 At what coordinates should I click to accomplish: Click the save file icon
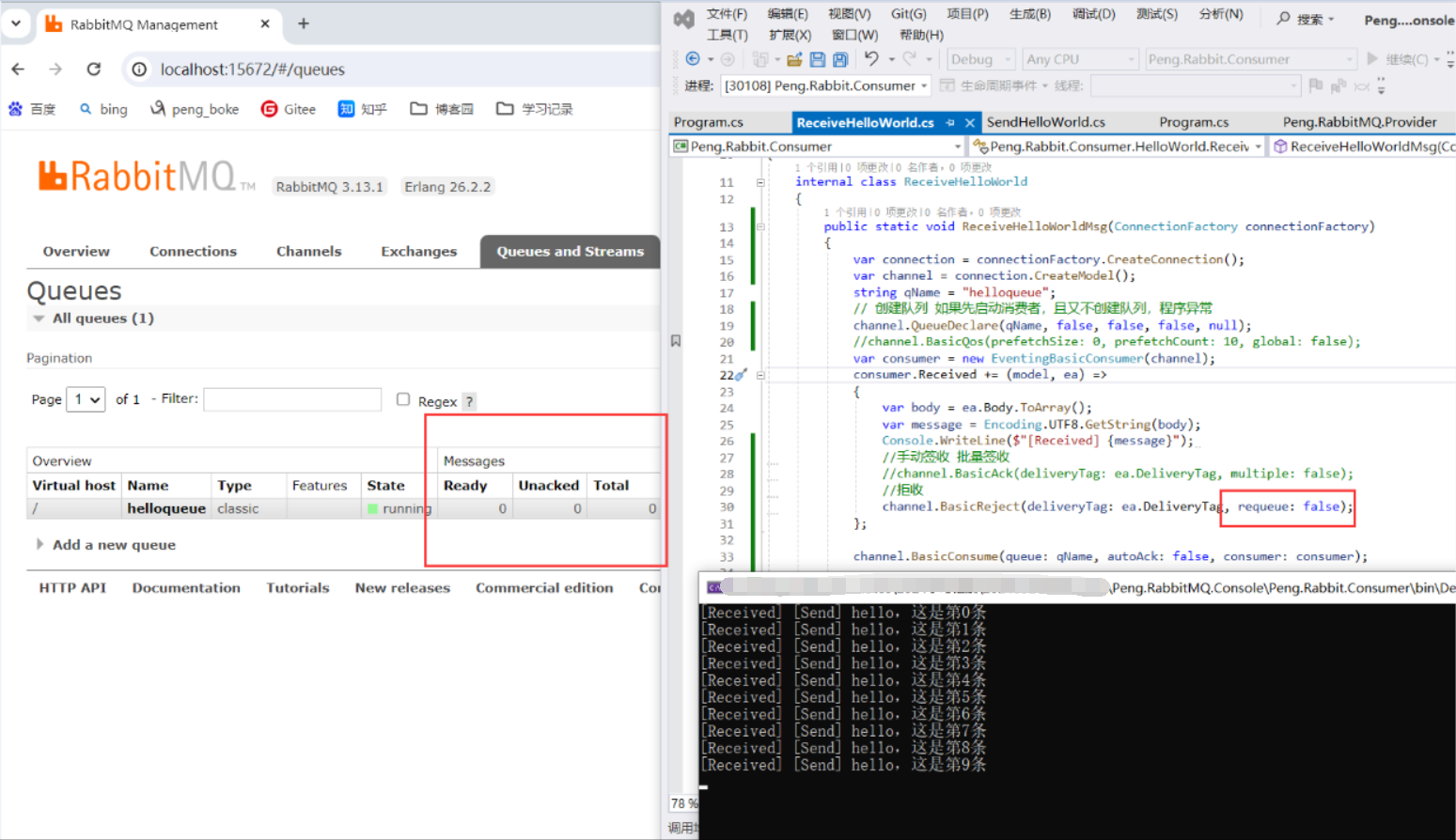[x=818, y=59]
